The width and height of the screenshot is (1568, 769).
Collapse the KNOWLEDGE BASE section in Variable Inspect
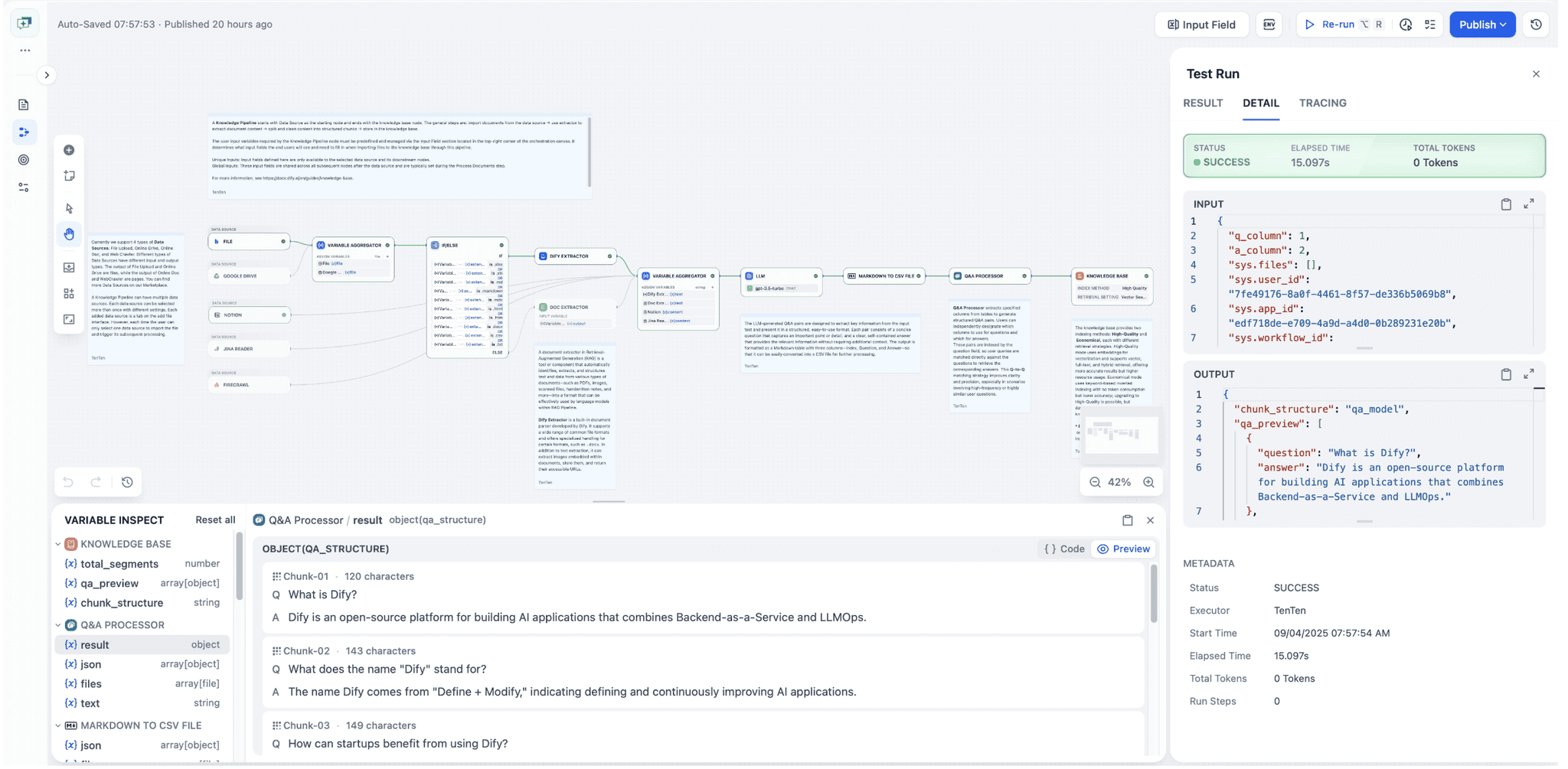(x=58, y=543)
